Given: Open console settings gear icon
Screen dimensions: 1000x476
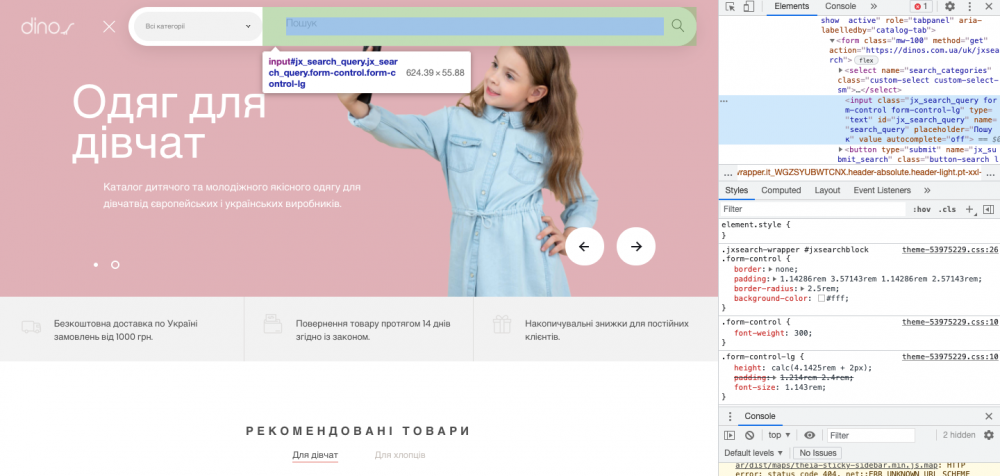Looking at the screenshot, I should [989, 435].
